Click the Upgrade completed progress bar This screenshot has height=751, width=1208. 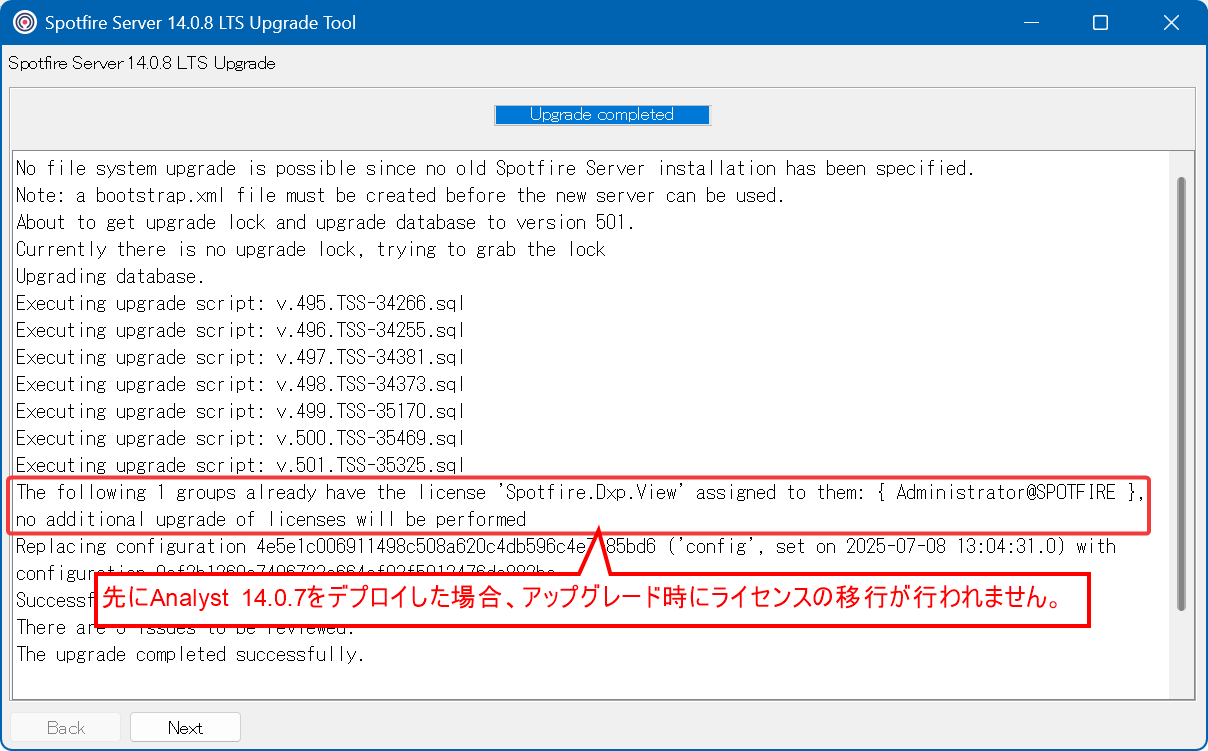click(x=602, y=115)
